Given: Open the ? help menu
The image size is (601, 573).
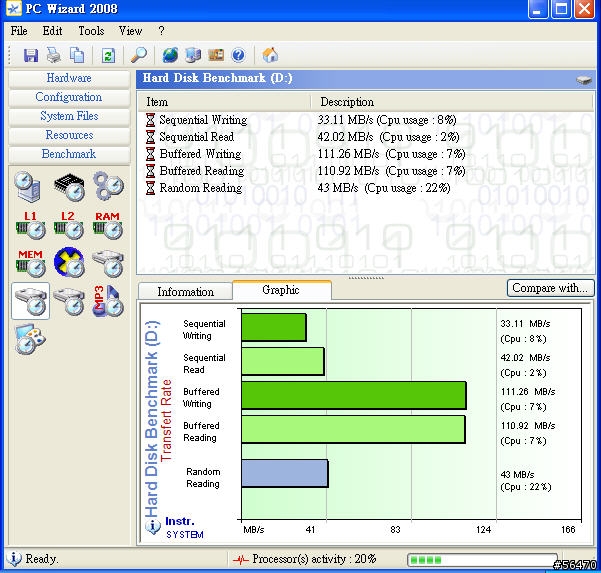Looking at the screenshot, I should (x=161, y=31).
